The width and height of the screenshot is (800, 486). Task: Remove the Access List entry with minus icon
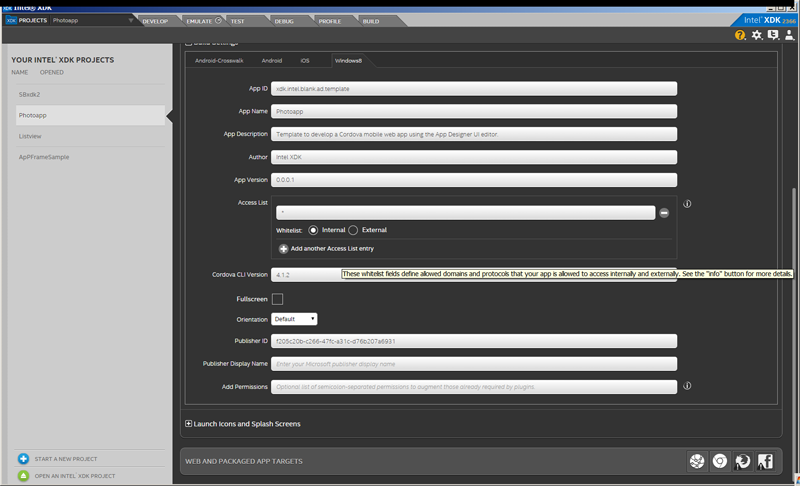coord(664,213)
